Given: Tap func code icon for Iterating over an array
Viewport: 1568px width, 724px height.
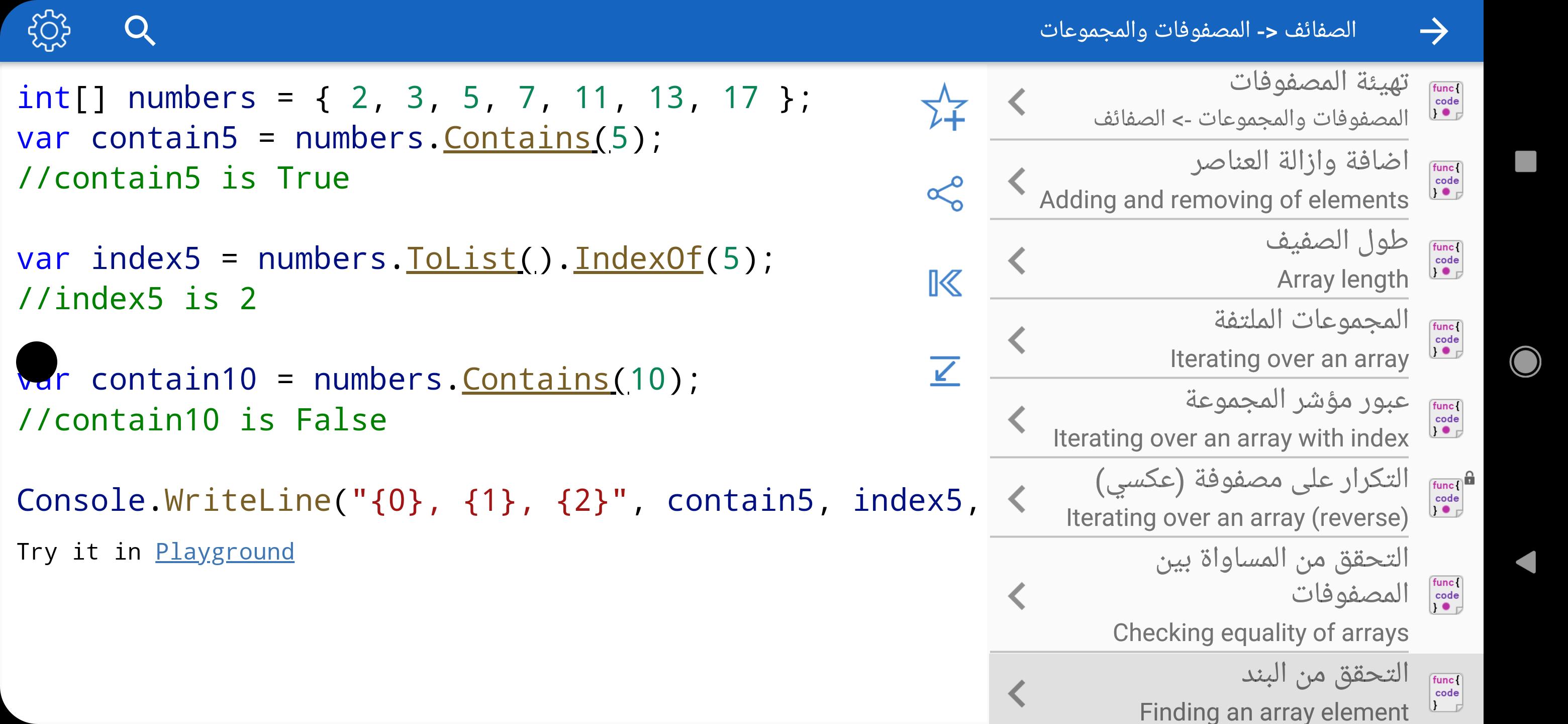Looking at the screenshot, I should tap(1446, 339).
